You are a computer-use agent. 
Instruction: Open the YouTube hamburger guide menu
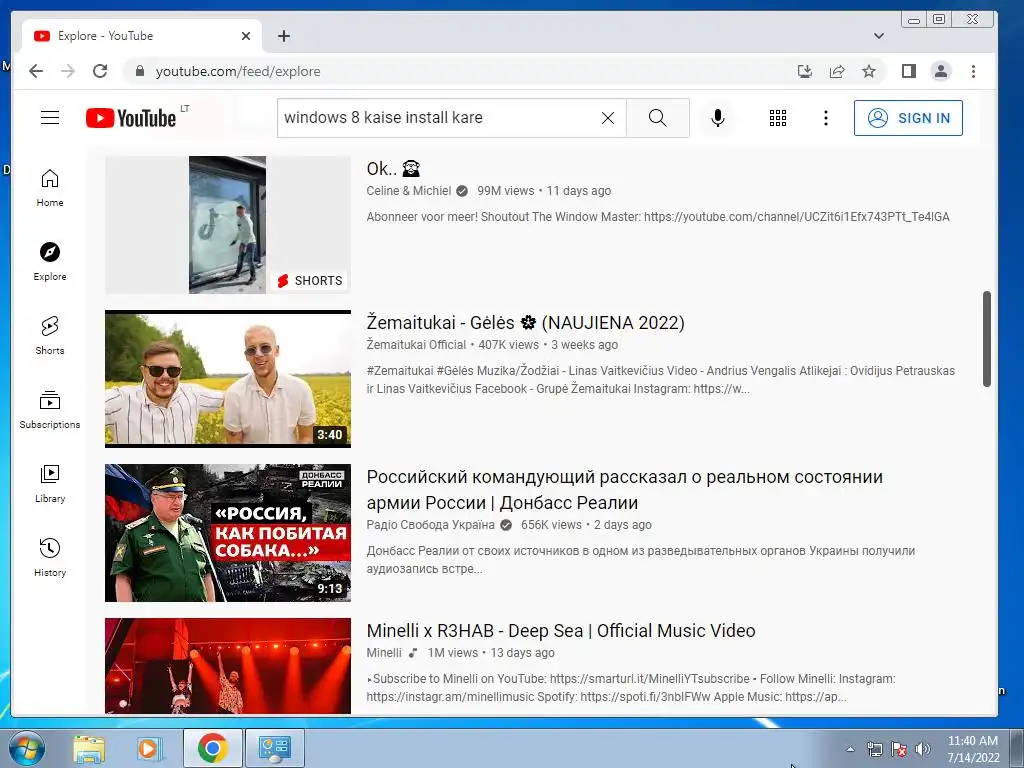pos(50,118)
